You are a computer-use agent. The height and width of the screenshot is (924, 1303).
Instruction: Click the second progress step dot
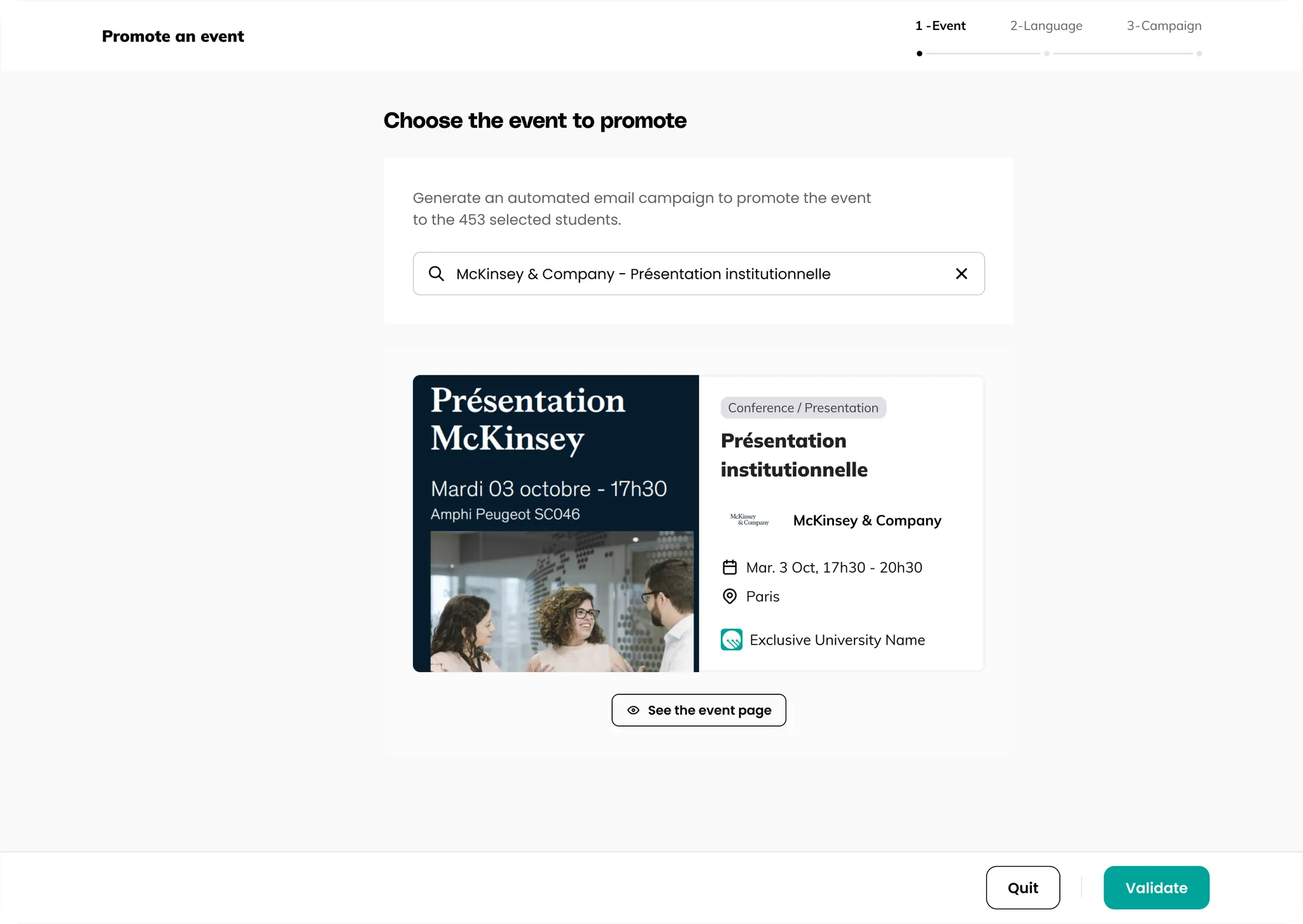coord(1047,53)
